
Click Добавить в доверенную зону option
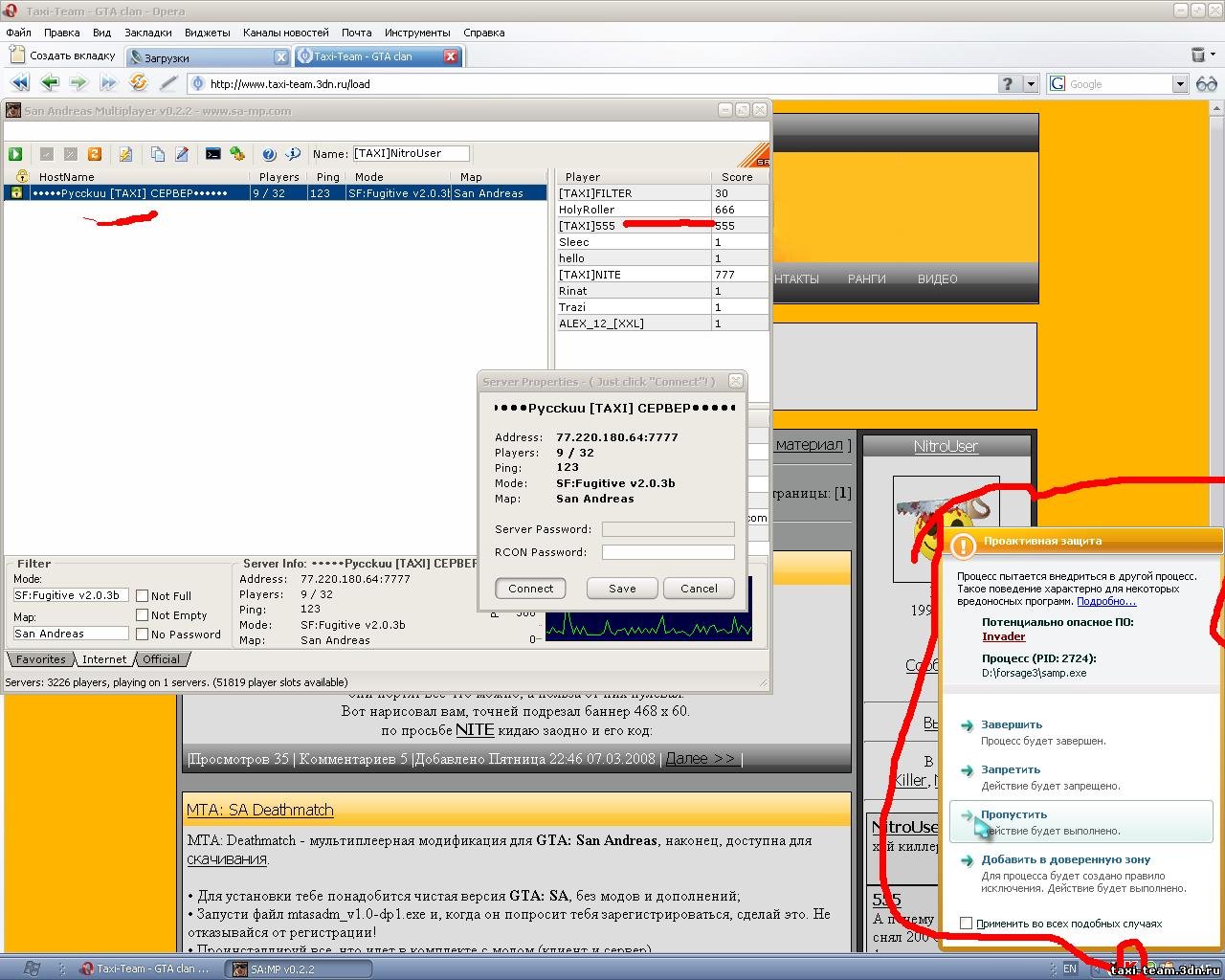pos(1066,859)
